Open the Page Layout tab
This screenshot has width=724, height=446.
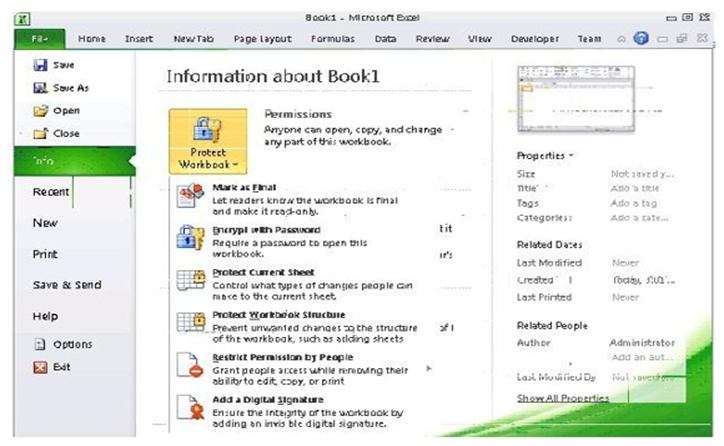pyautogui.click(x=262, y=39)
